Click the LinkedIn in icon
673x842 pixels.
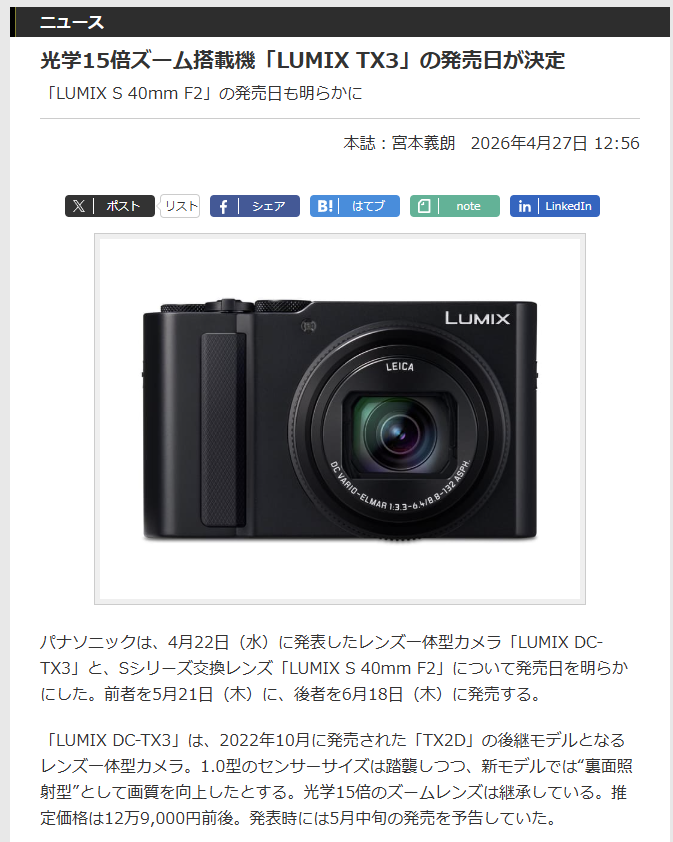pos(524,206)
